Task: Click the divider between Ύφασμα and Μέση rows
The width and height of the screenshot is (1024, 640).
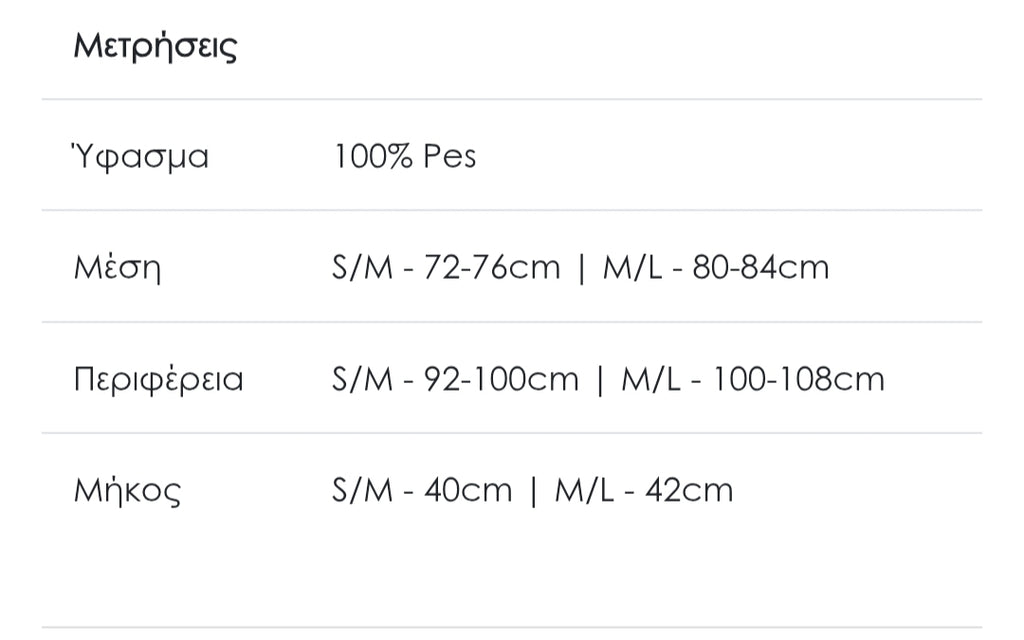Action: [512, 210]
